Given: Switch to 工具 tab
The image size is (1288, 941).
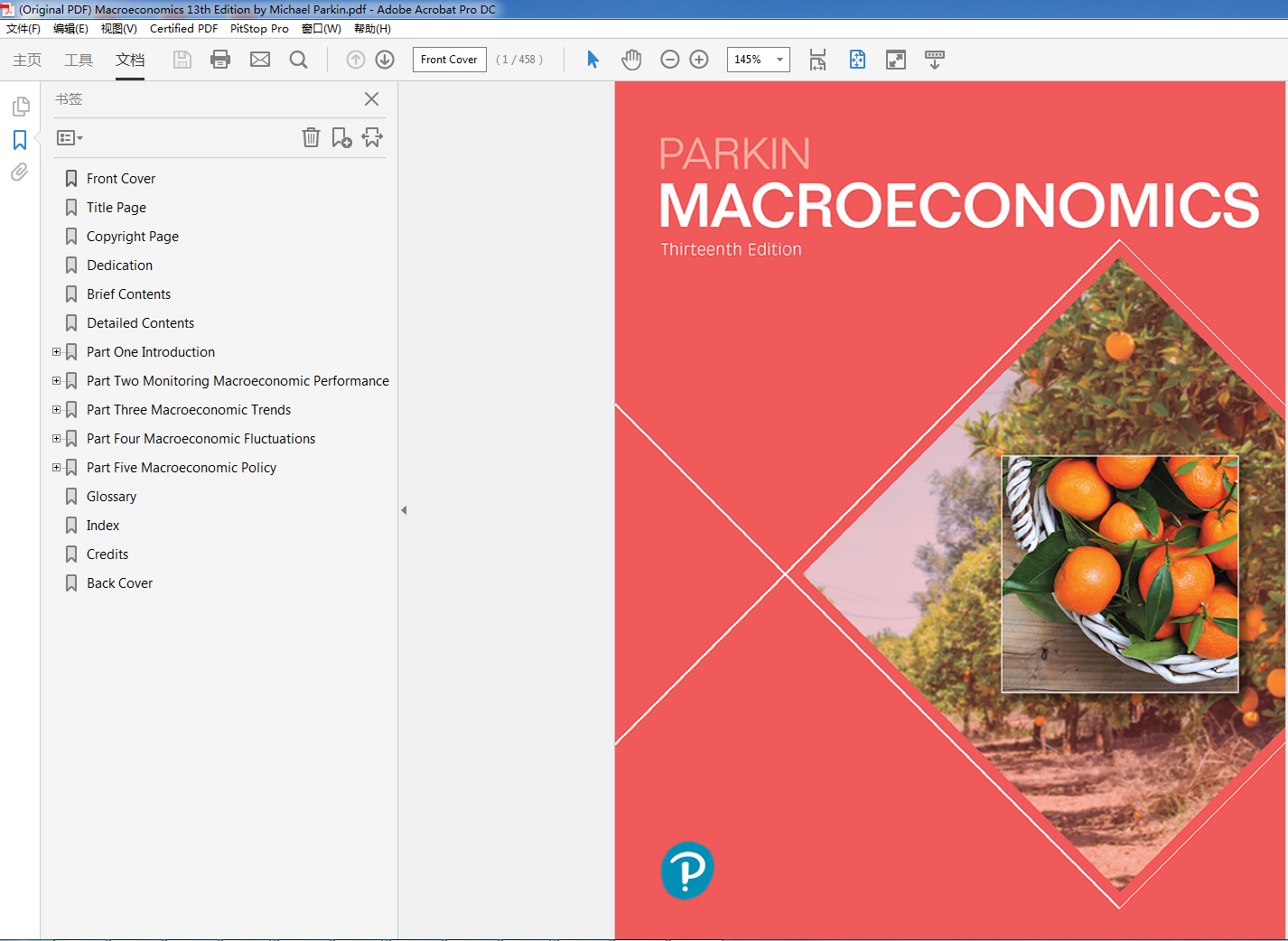Looking at the screenshot, I should pyautogui.click(x=79, y=60).
